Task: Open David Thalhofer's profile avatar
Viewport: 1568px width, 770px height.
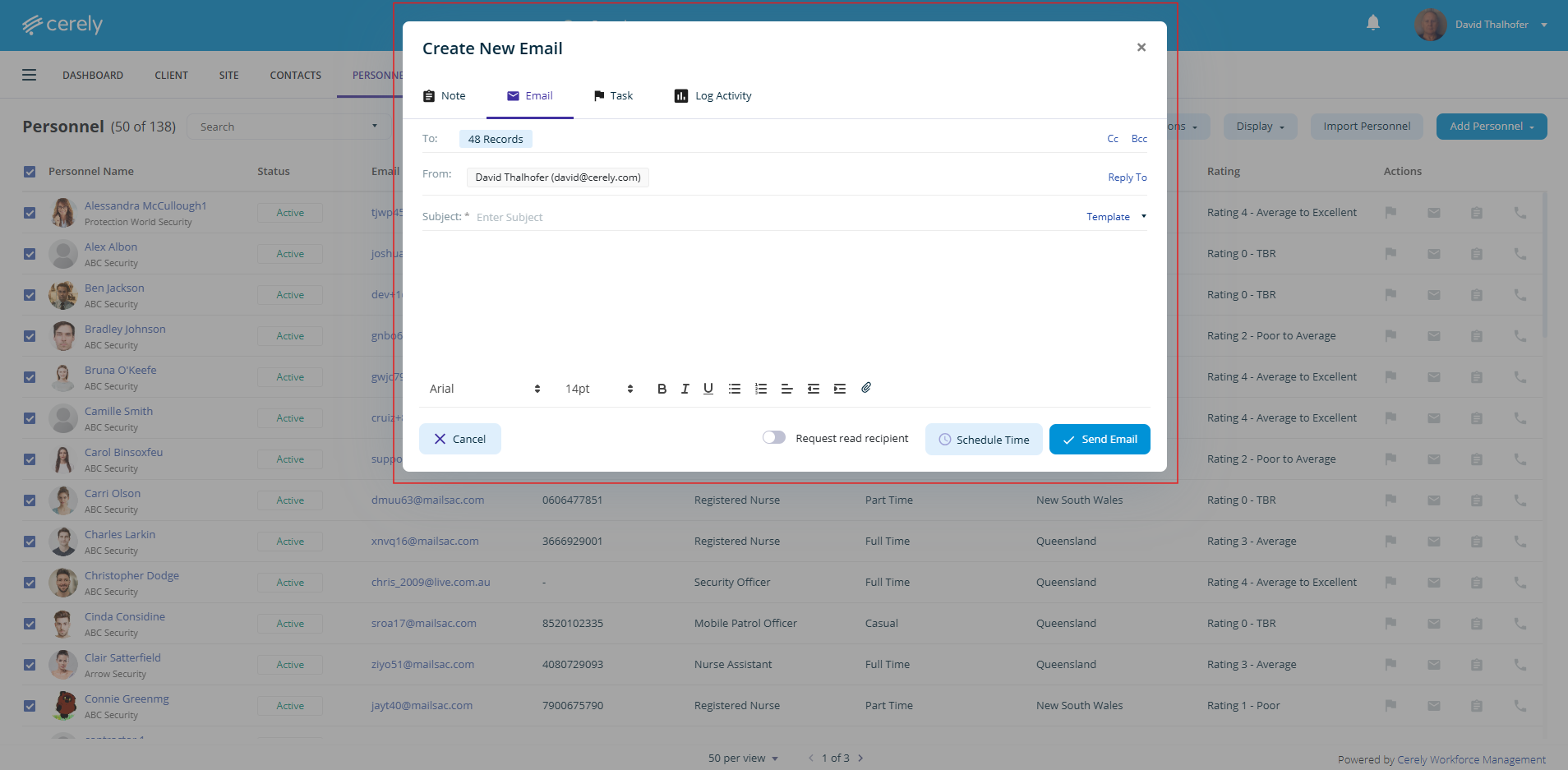Action: tap(1431, 25)
